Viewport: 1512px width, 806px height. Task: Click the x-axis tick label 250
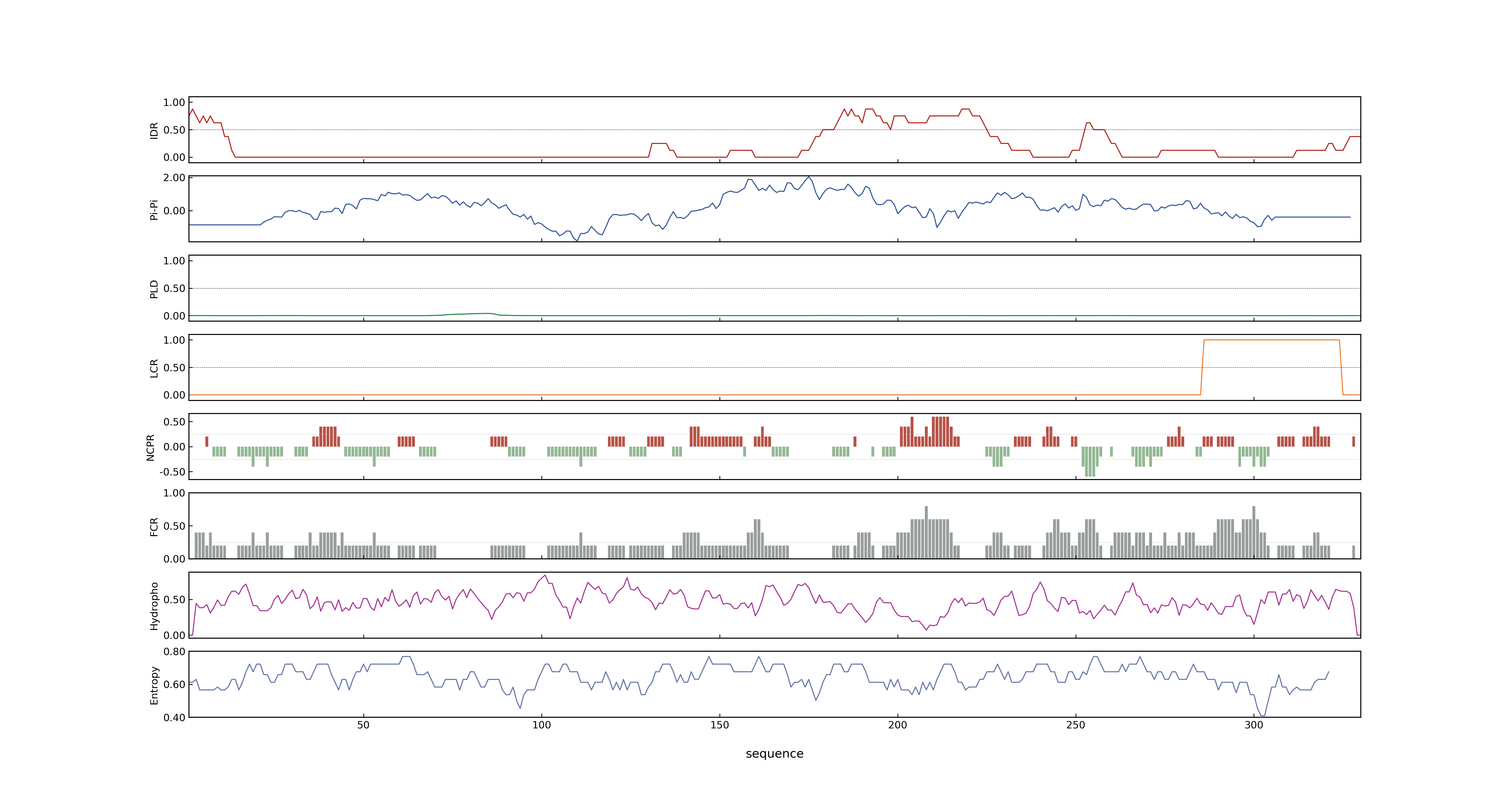(1075, 725)
